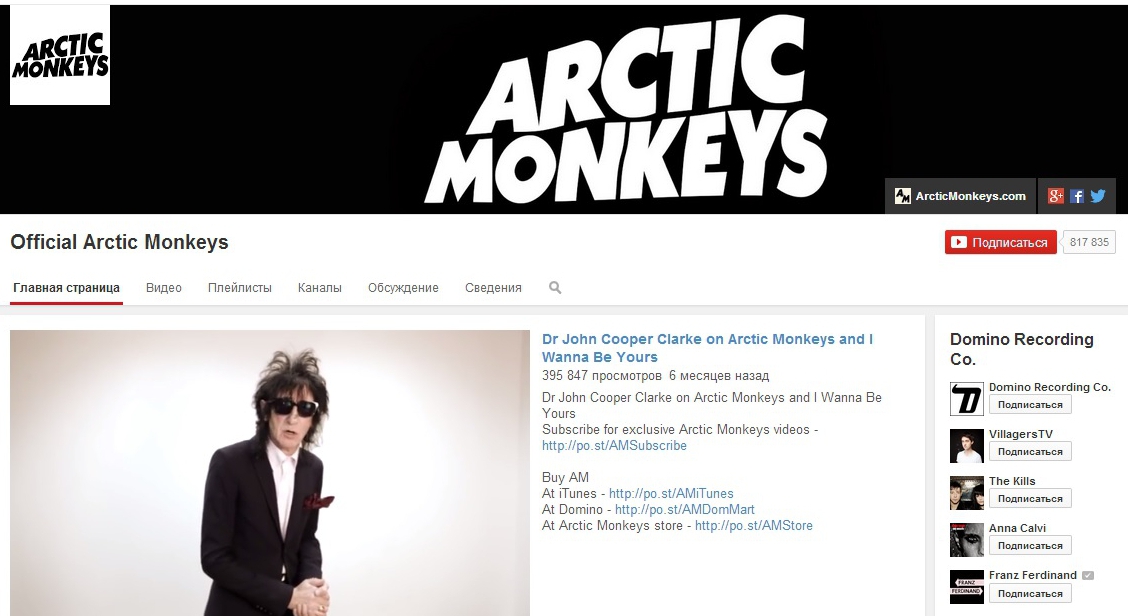Follow the po.st/AMiTunes link
Screen dimensions: 1128x616
tap(671, 493)
